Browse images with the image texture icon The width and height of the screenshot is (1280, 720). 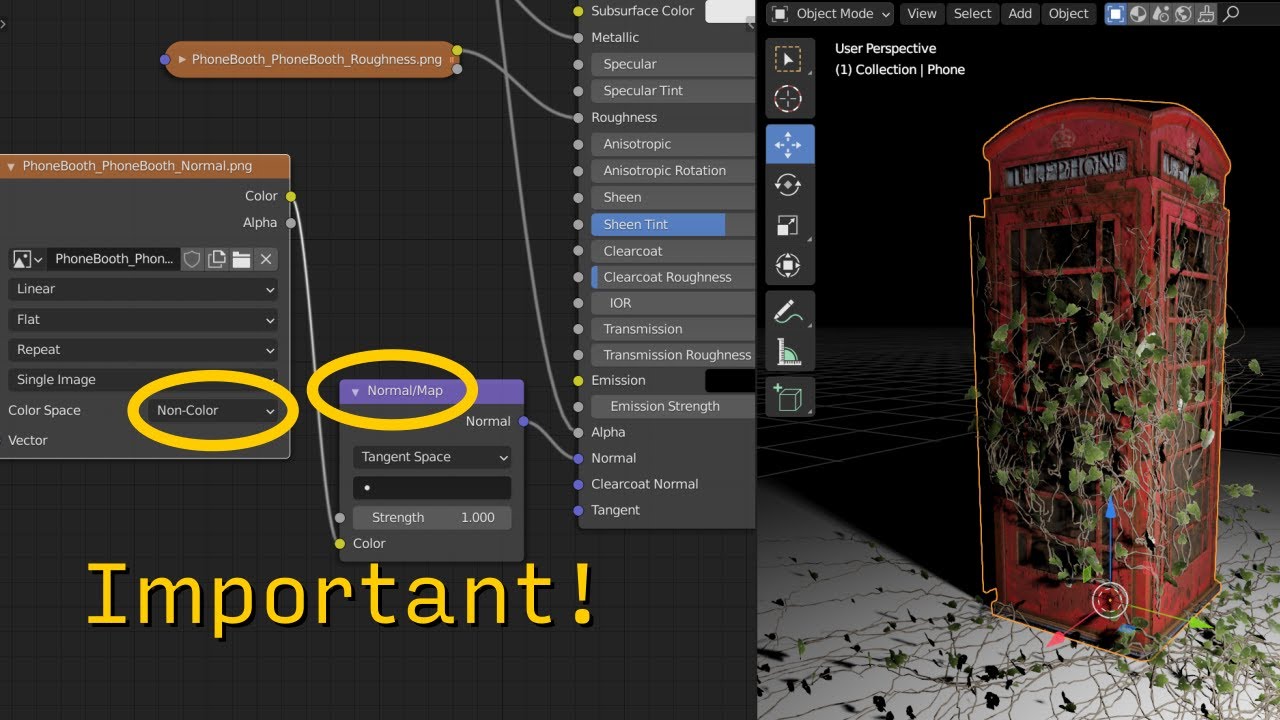click(27, 259)
